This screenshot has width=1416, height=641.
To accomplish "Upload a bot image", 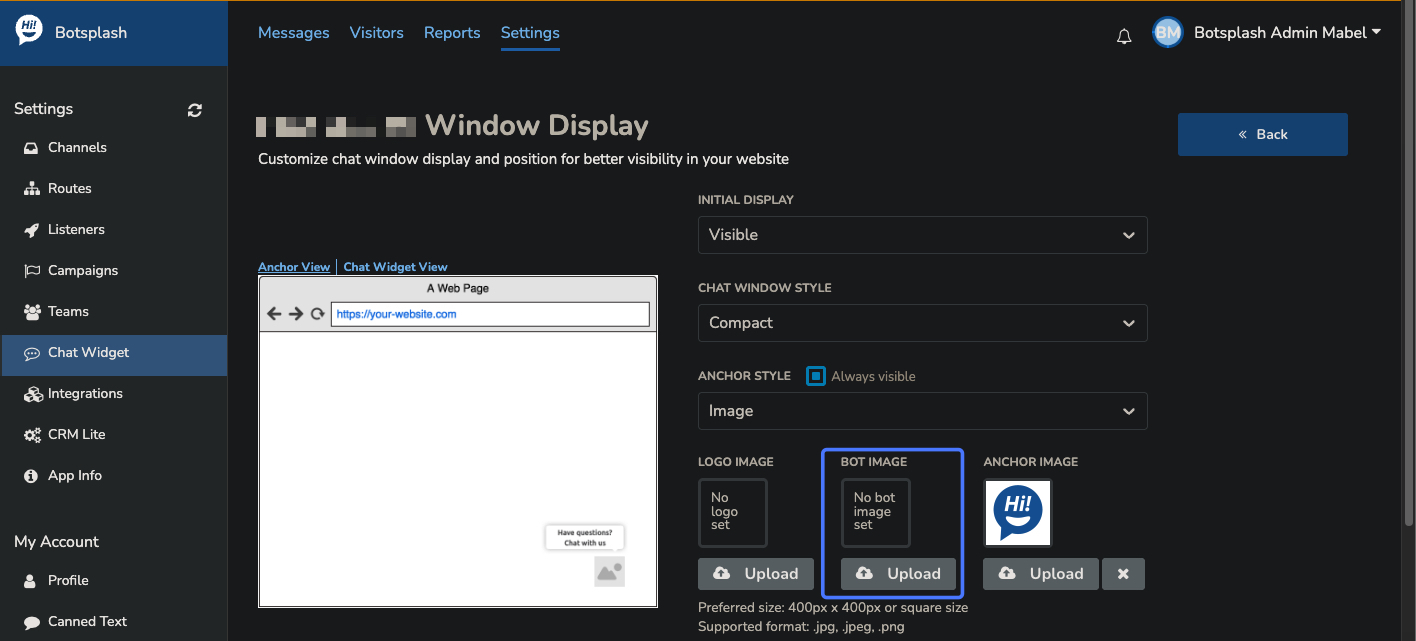I will coord(898,574).
